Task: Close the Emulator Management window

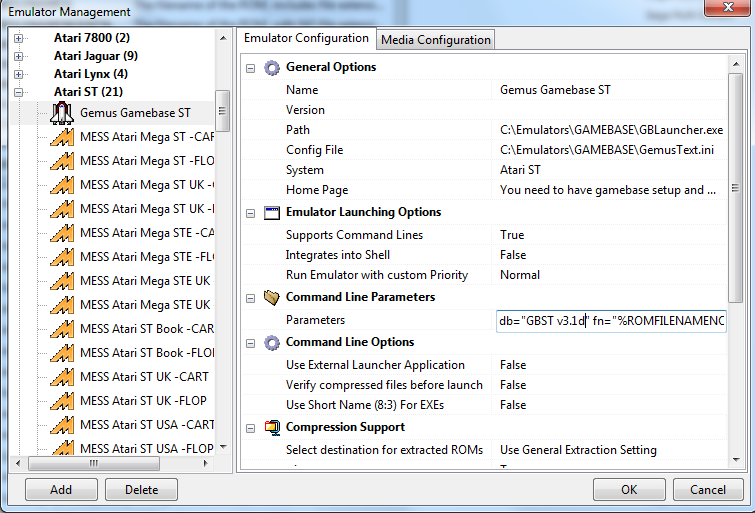Action: (x=728, y=7)
